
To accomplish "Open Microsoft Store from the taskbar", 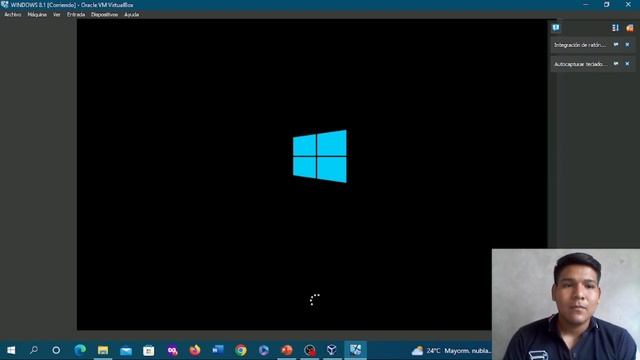I will (x=149, y=350).
